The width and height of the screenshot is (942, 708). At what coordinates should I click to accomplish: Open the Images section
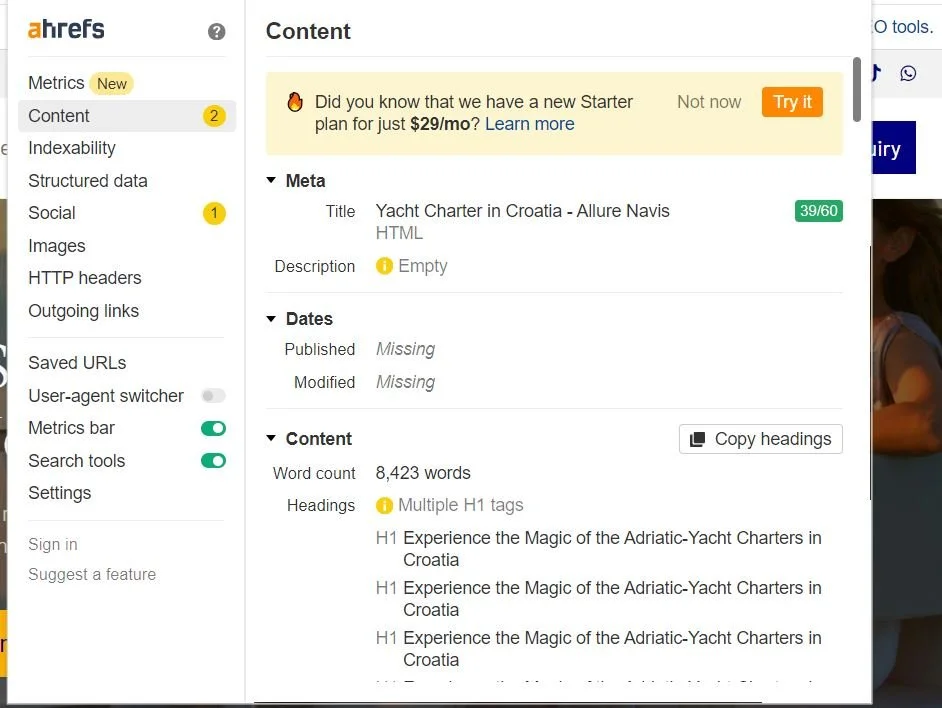pyautogui.click(x=56, y=246)
